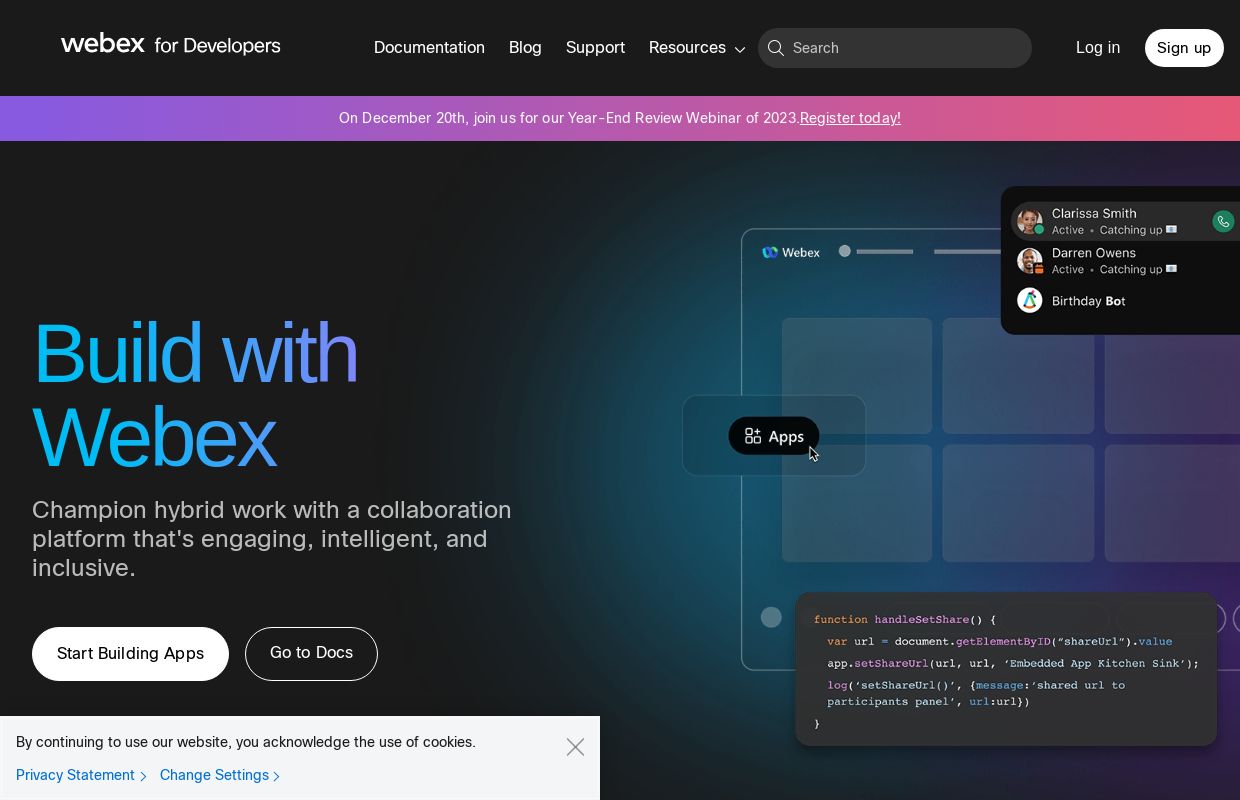Click the Register today! link

(x=850, y=118)
